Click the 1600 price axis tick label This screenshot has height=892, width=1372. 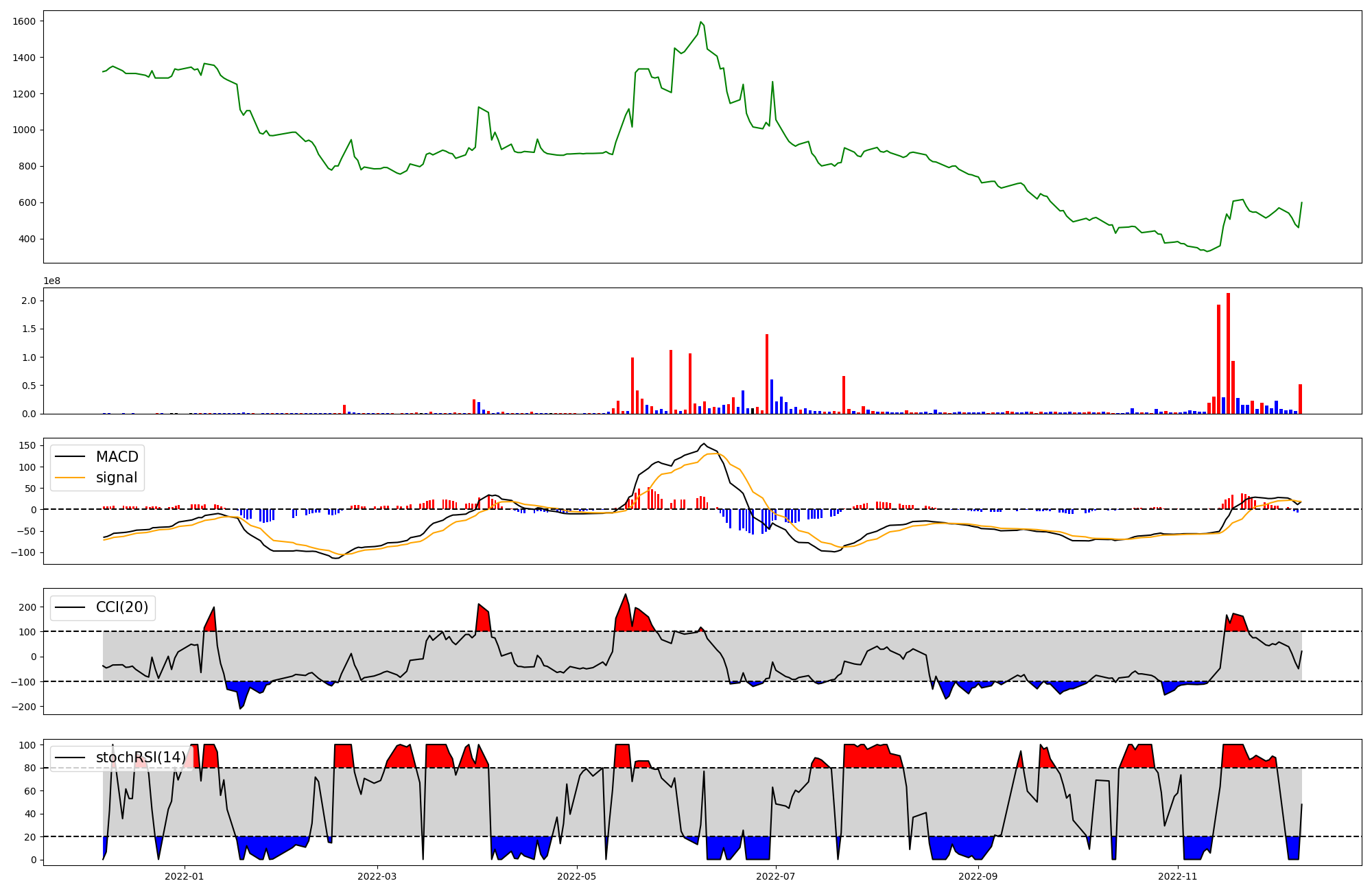24,21
